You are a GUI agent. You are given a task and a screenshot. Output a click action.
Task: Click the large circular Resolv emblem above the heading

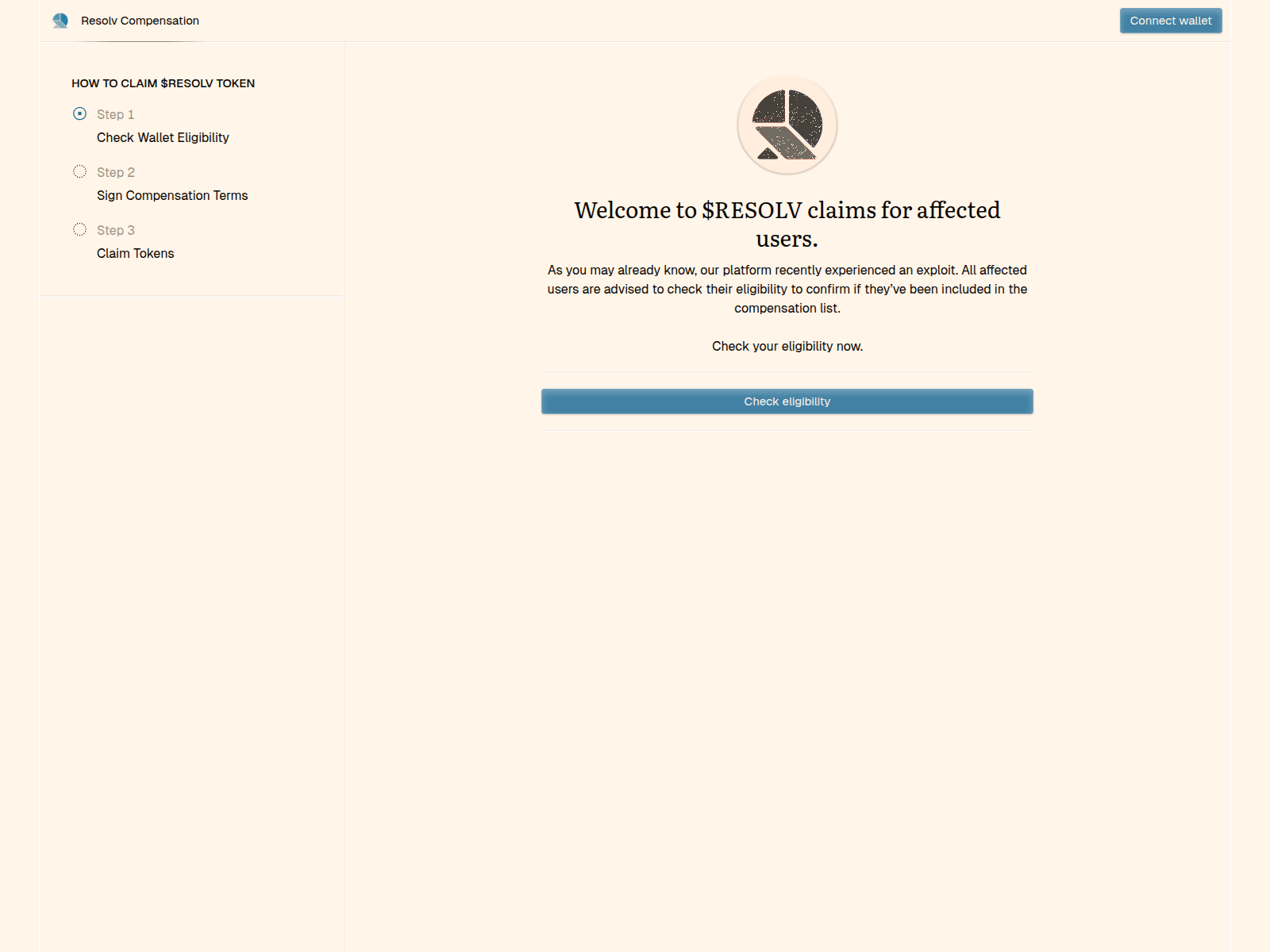(787, 125)
